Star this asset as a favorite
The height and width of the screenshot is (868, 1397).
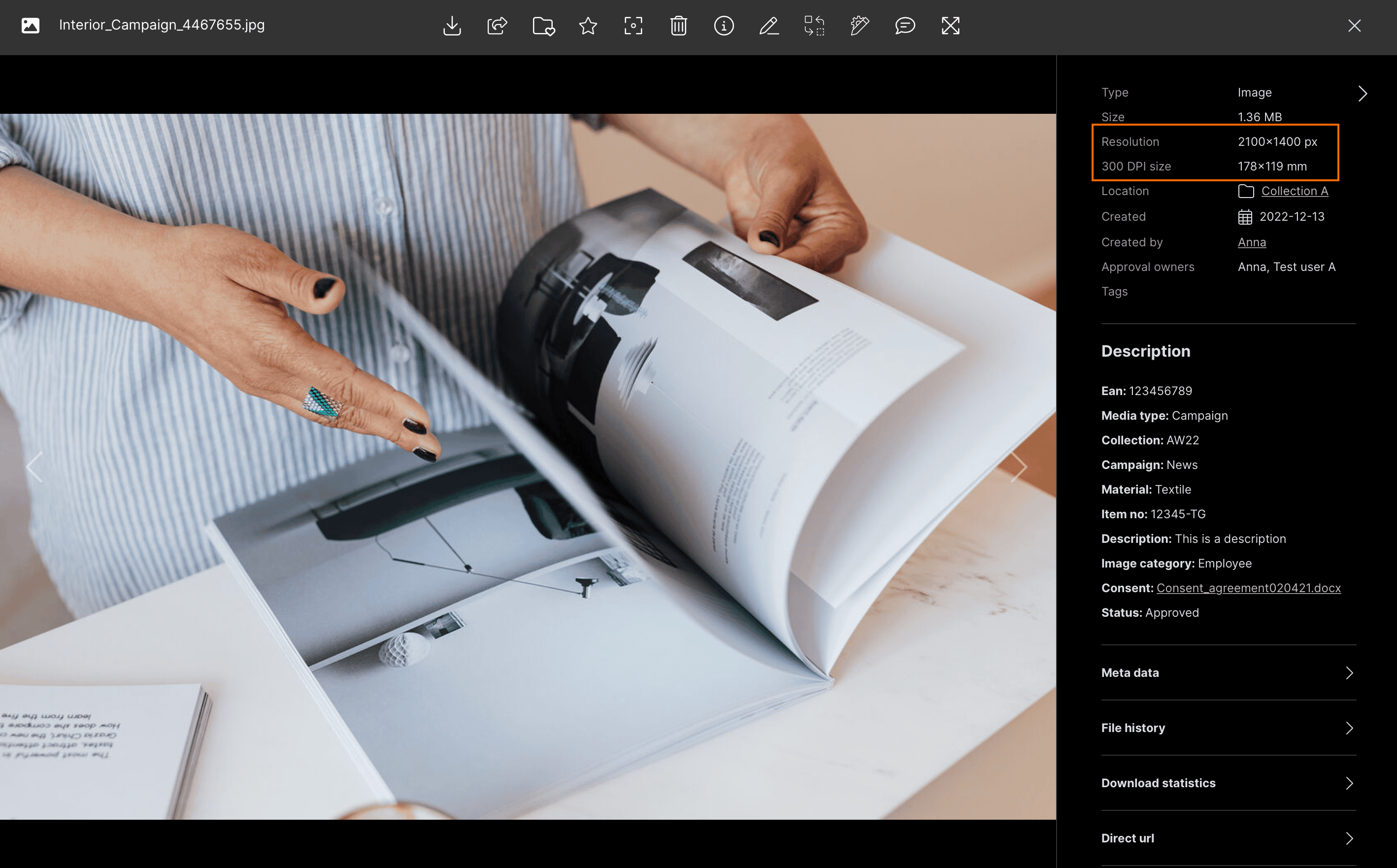pyautogui.click(x=588, y=26)
